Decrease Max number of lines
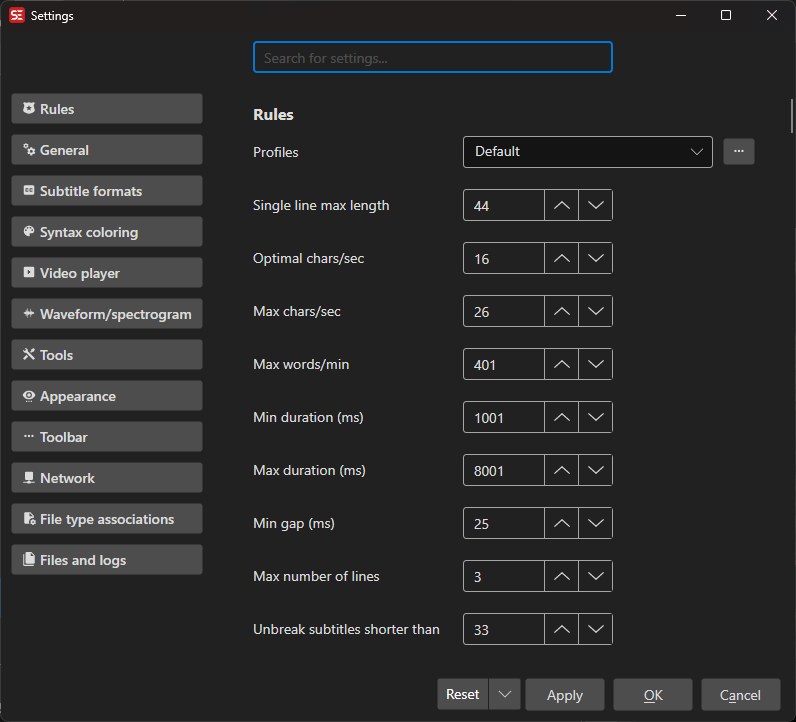796x722 pixels. [x=596, y=576]
